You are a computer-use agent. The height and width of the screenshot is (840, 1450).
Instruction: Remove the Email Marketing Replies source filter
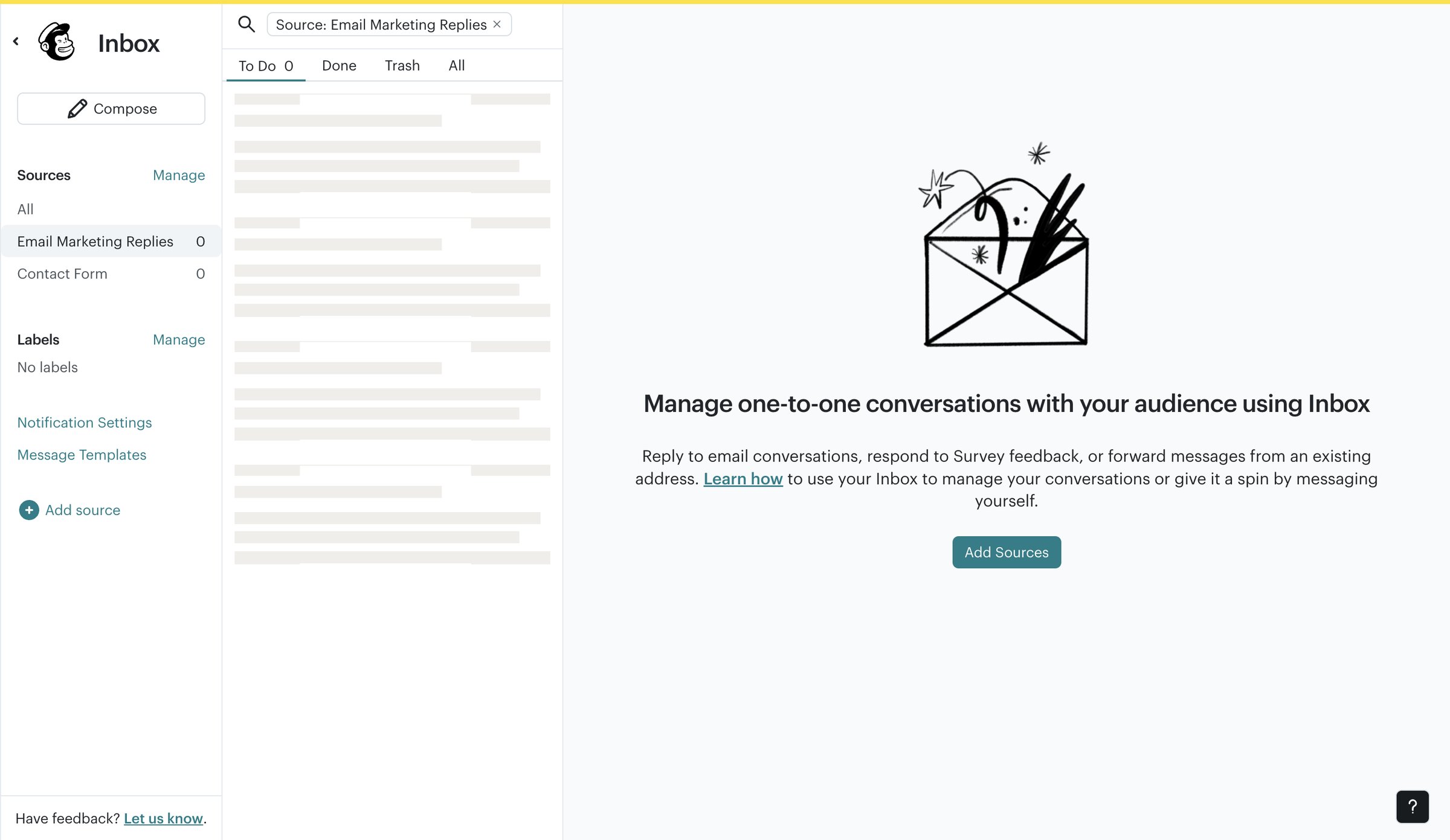pyautogui.click(x=497, y=24)
